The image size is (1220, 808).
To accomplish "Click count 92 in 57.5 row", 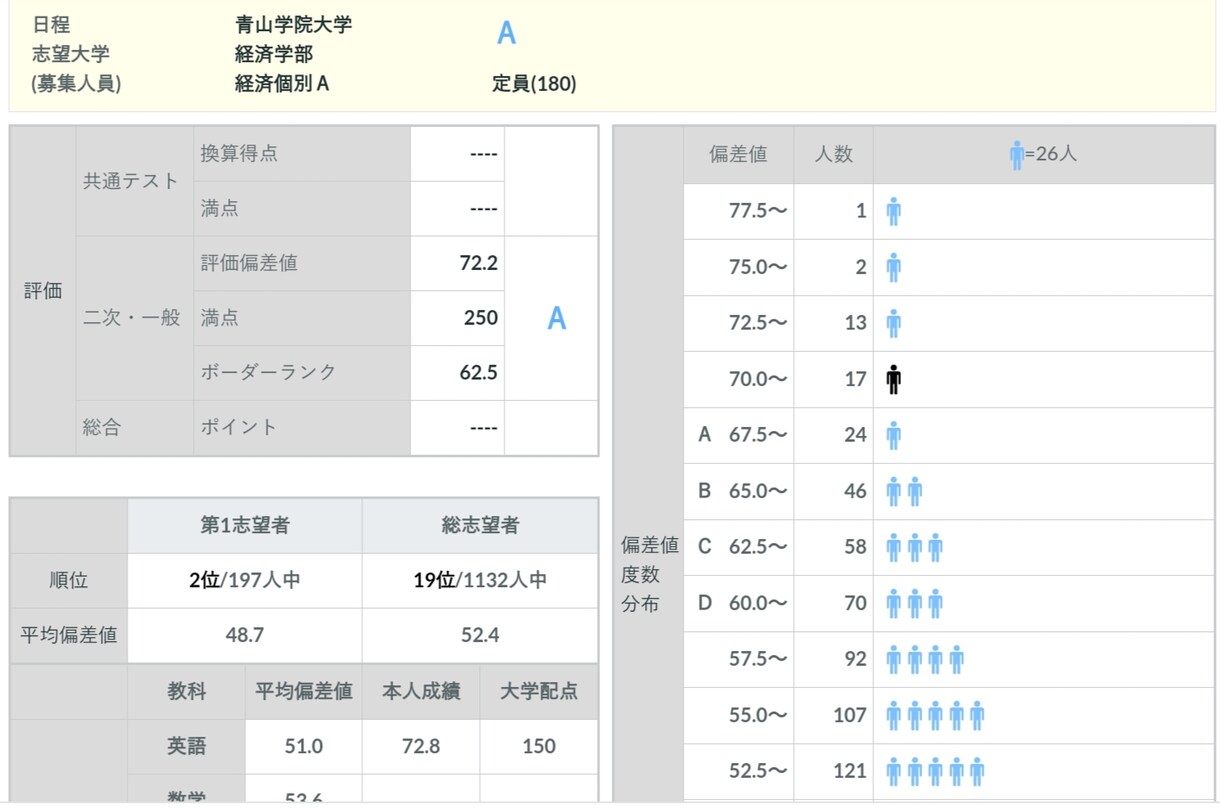I will point(855,660).
